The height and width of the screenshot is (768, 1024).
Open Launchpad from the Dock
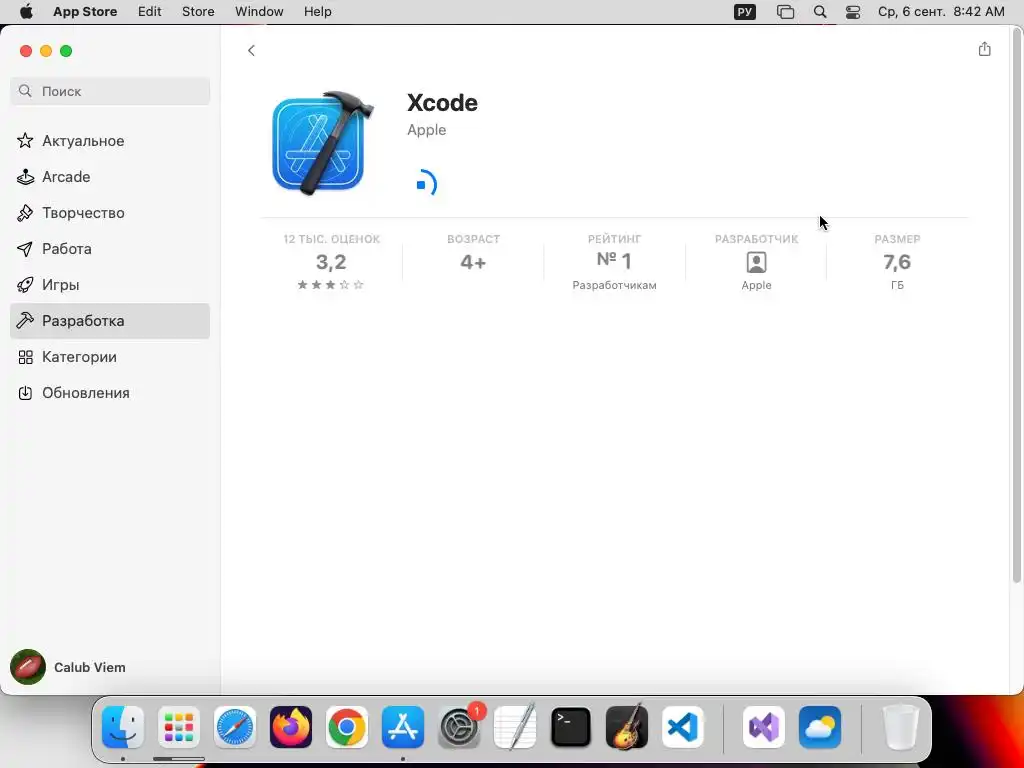click(x=179, y=727)
